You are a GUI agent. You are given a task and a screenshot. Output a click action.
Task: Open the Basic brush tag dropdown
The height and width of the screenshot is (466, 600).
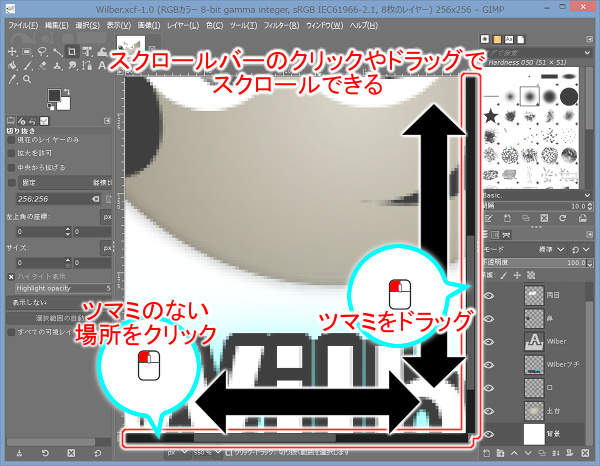coord(587,196)
